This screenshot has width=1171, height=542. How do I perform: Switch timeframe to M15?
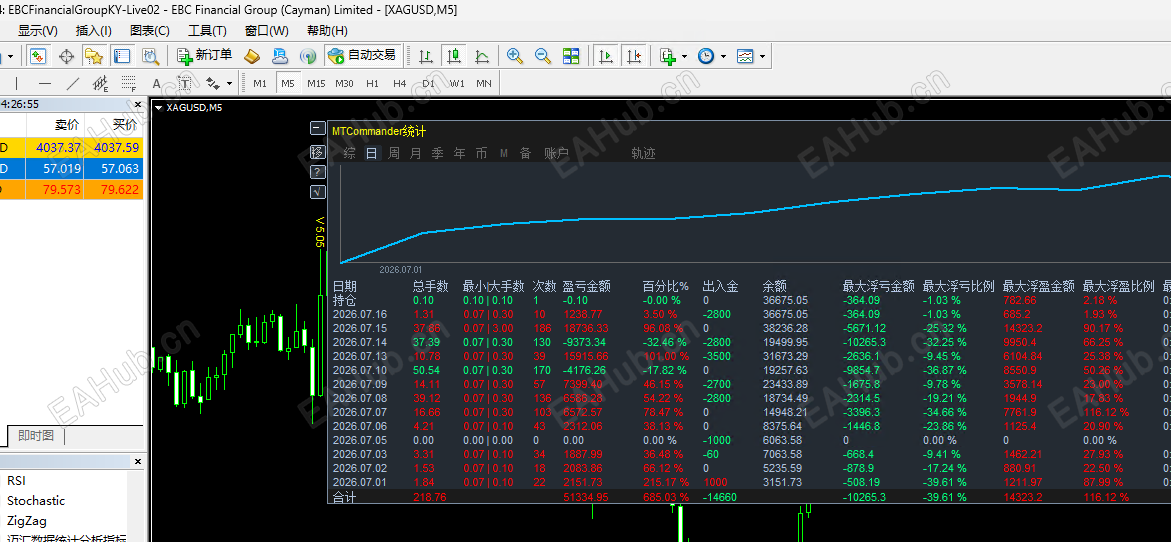tap(316, 83)
